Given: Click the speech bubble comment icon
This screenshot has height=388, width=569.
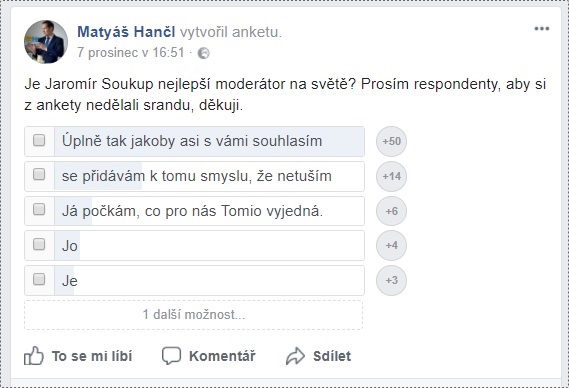Looking at the screenshot, I should coord(171,356).
